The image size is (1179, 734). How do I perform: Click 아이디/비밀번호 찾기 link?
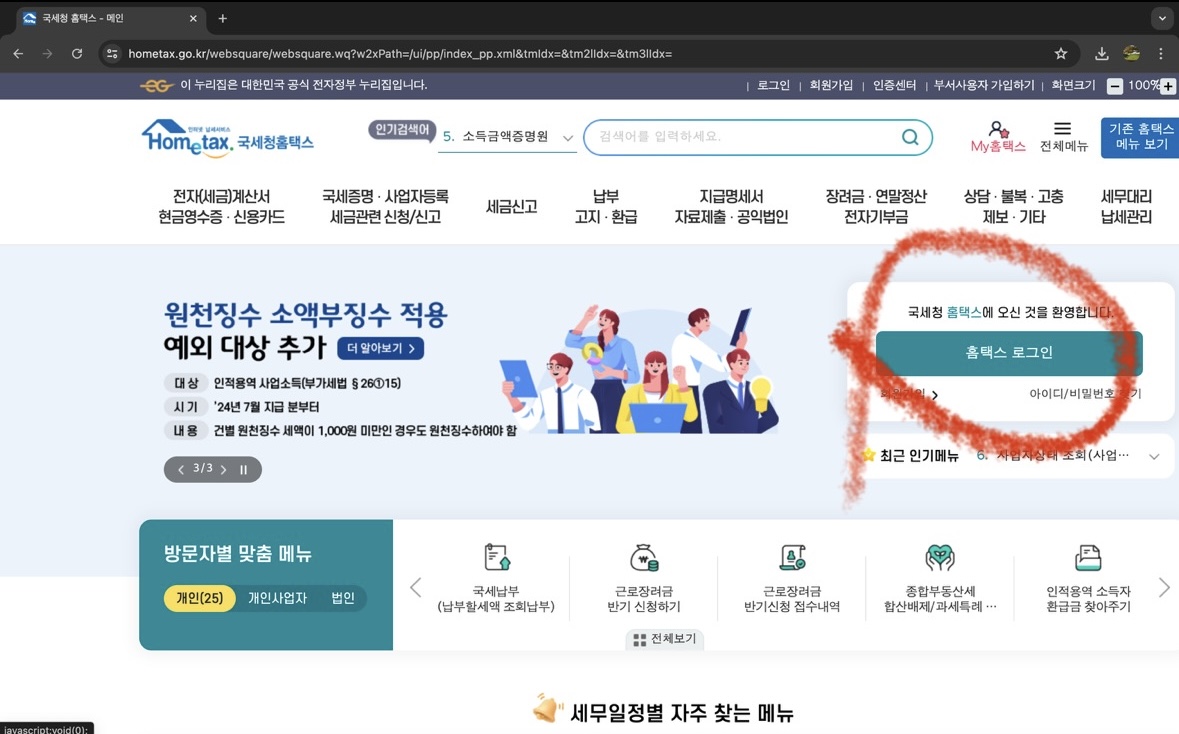[1085, 394]
